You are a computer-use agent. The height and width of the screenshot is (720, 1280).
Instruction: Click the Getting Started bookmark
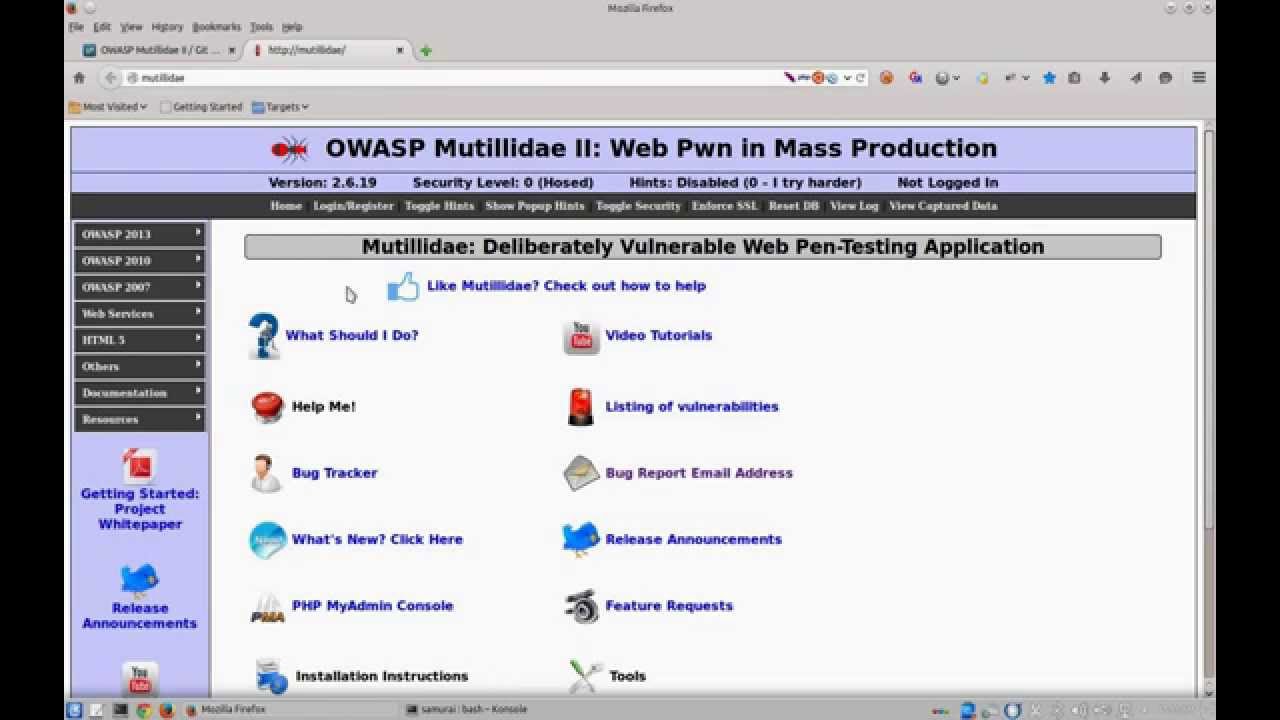coord(201,107)
